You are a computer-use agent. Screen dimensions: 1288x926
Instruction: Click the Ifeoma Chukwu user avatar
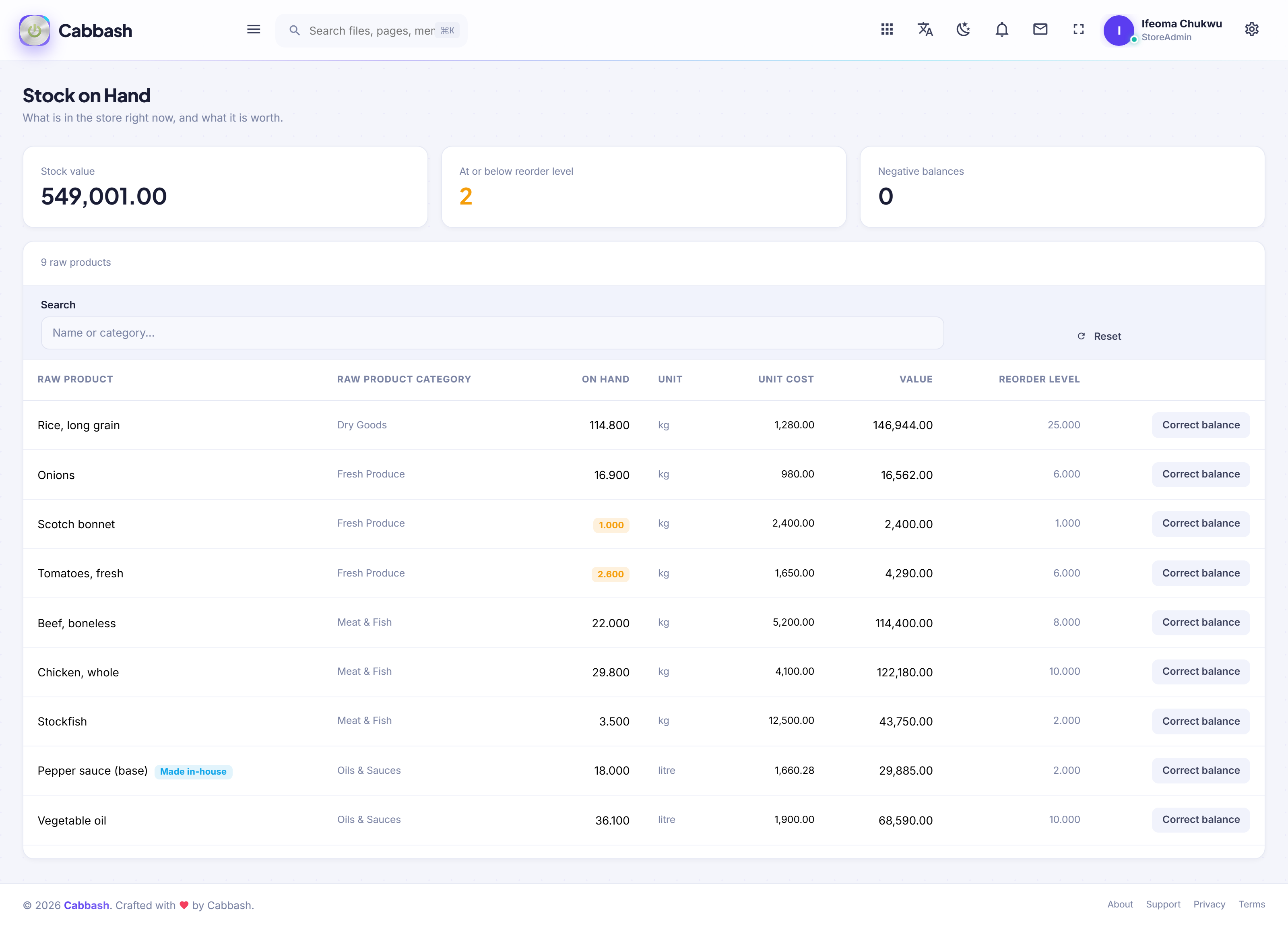(x=1118, y=30)
